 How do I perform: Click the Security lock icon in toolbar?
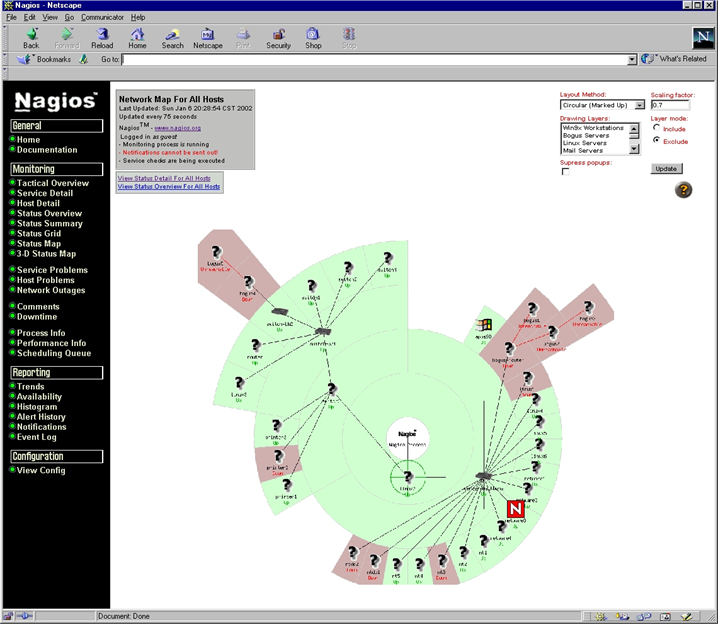(x=278, y=37)
